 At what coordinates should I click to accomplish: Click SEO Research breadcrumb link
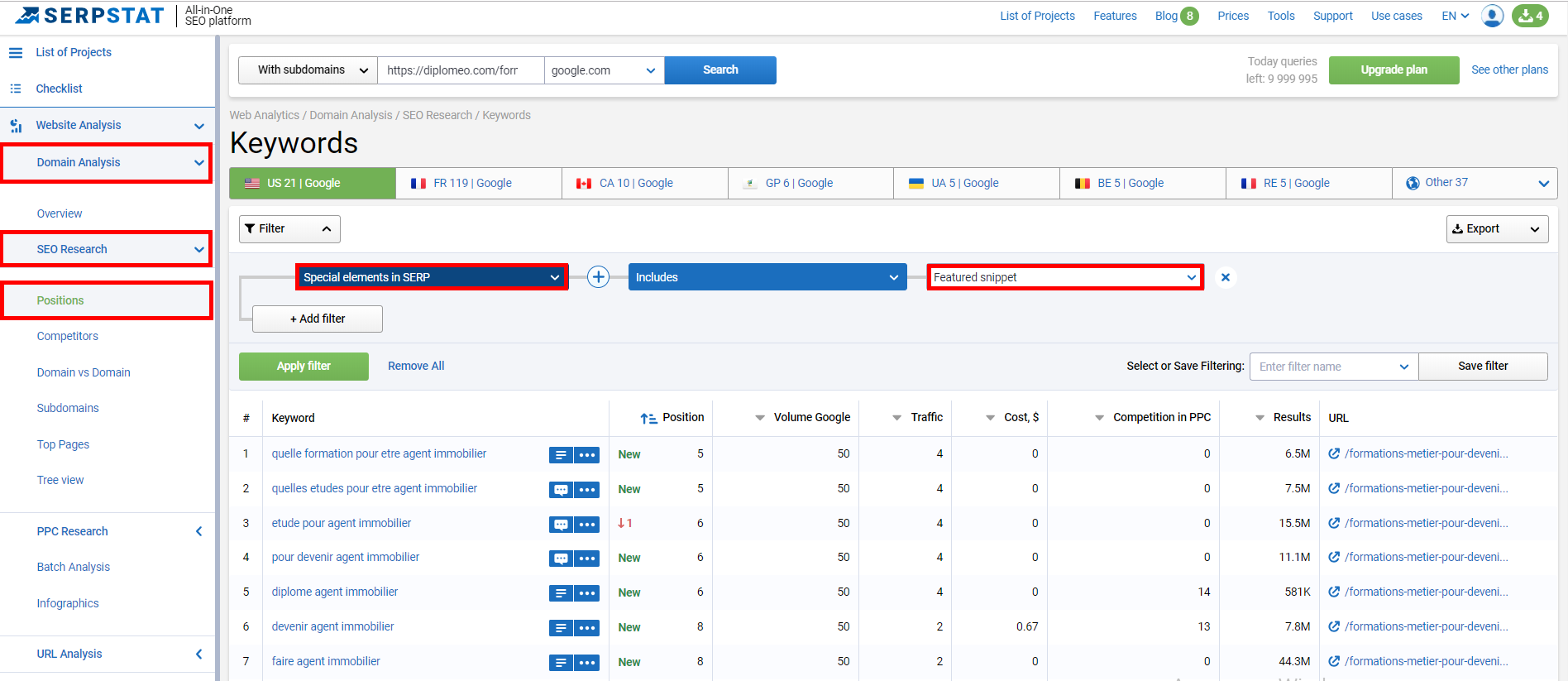[x=437, y=115]
